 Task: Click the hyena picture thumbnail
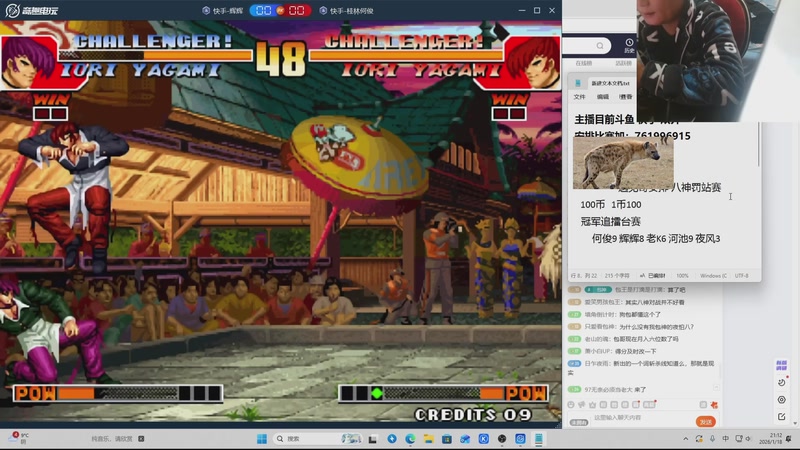[x=623, y=163]
